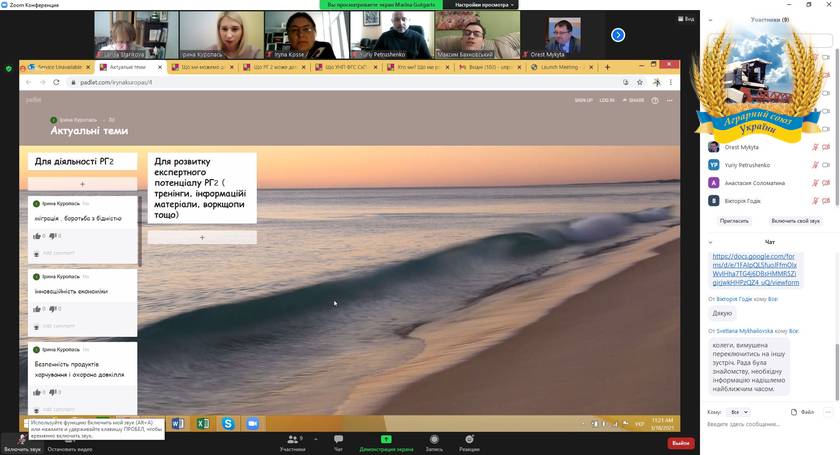Open the Chat button in Zoom toolbar
The height and width of the screenshot is (455, 840).
pos(338,443)
